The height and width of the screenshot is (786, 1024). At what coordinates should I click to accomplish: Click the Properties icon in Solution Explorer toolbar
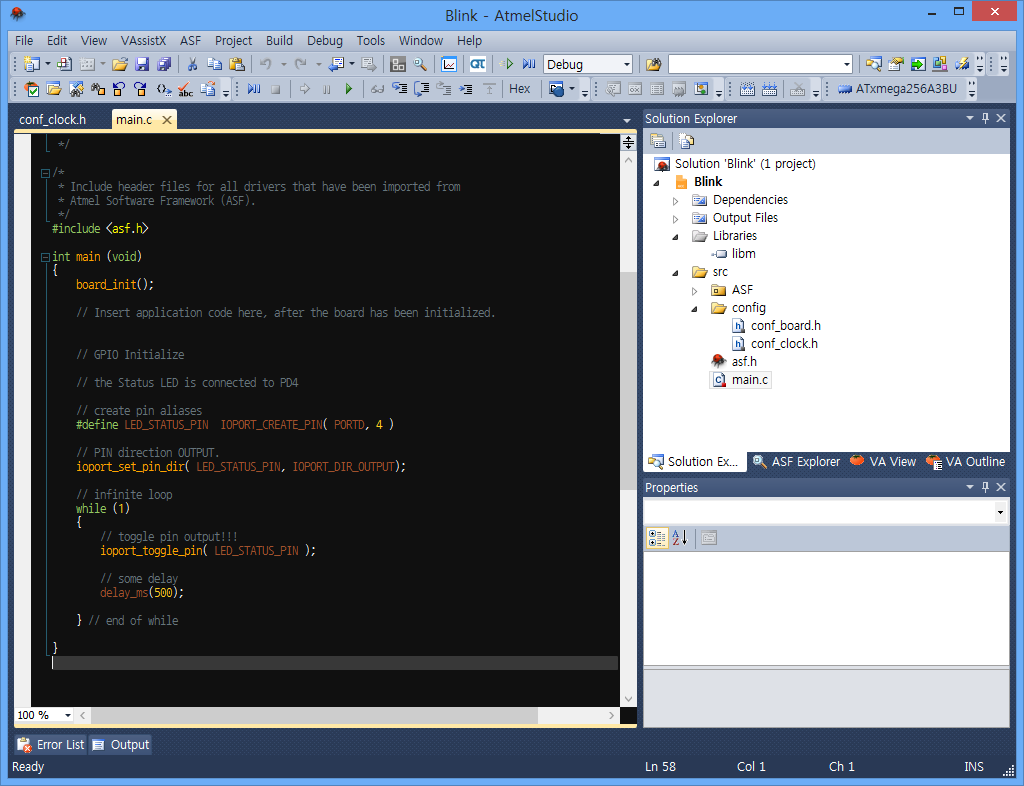(658, 140)
